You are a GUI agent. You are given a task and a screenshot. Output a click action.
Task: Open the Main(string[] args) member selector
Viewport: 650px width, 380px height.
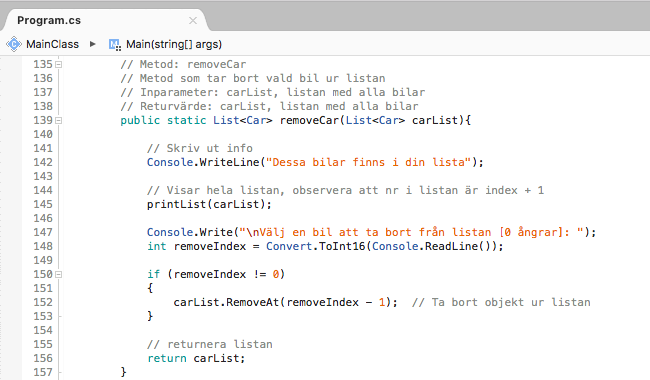pos(174,44)
